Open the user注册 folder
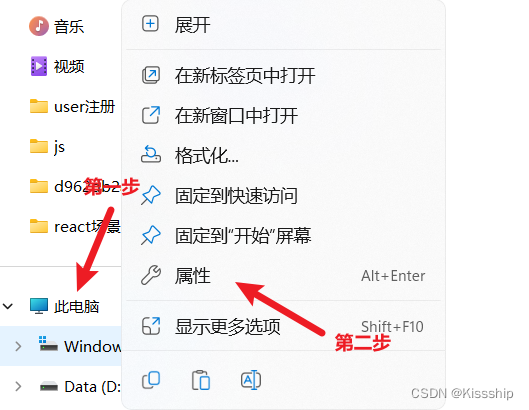 tap(72, 107)
